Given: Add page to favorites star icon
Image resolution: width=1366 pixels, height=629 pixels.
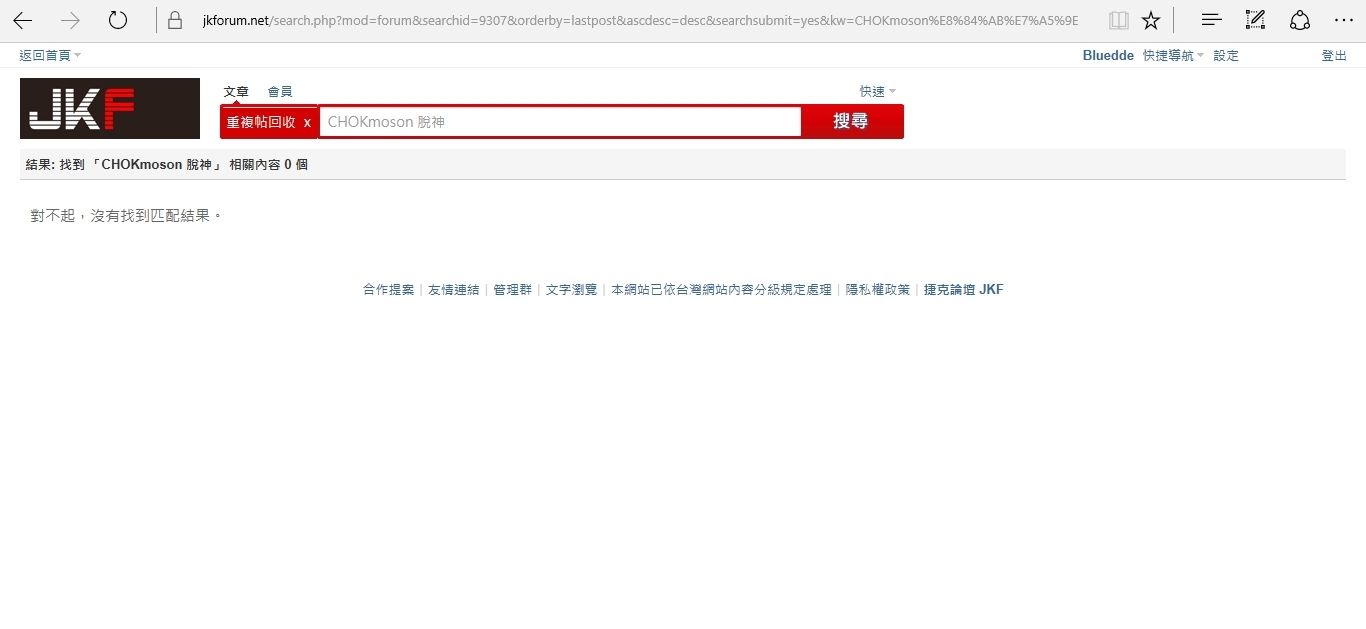Looking at the screenshot, I should (1151, 20).
